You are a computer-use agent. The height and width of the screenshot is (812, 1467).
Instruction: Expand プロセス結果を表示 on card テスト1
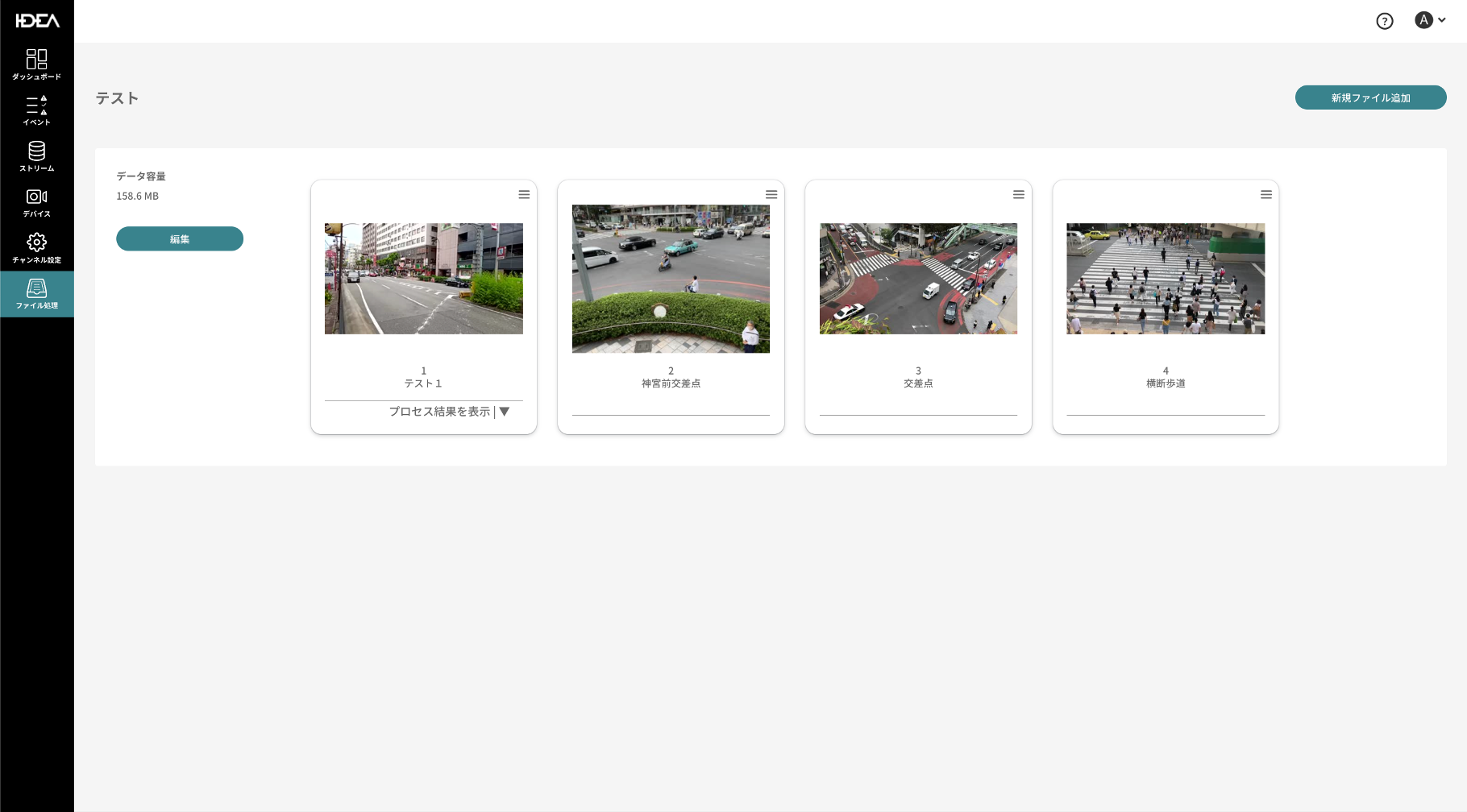(x=449, y=412)
